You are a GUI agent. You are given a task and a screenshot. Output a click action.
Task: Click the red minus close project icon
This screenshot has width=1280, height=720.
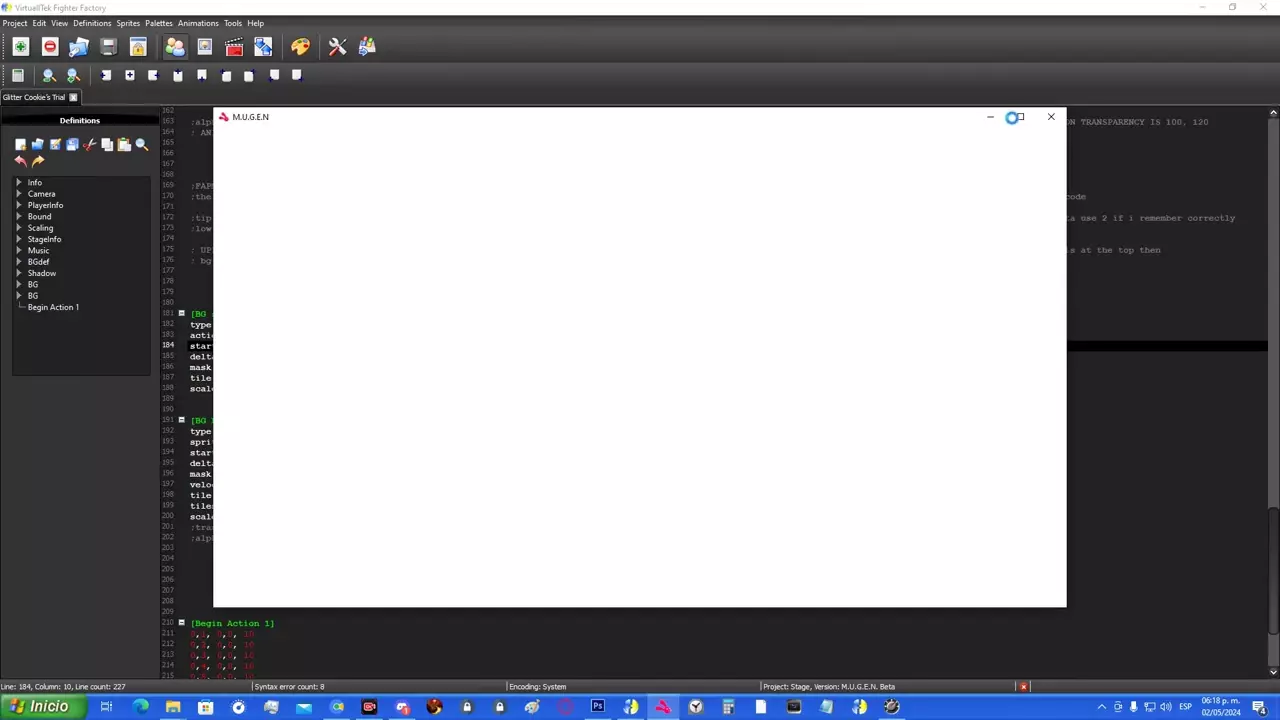(50, 47)
